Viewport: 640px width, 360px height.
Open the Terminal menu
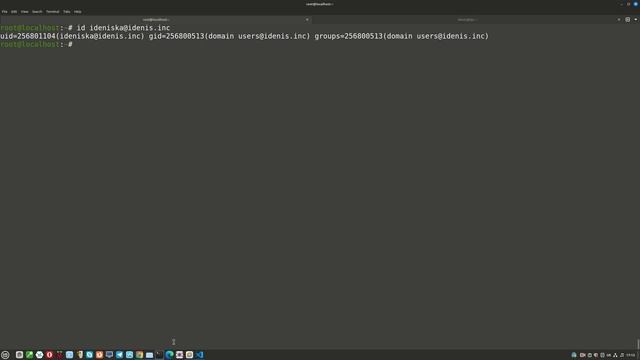coord(53,11)
